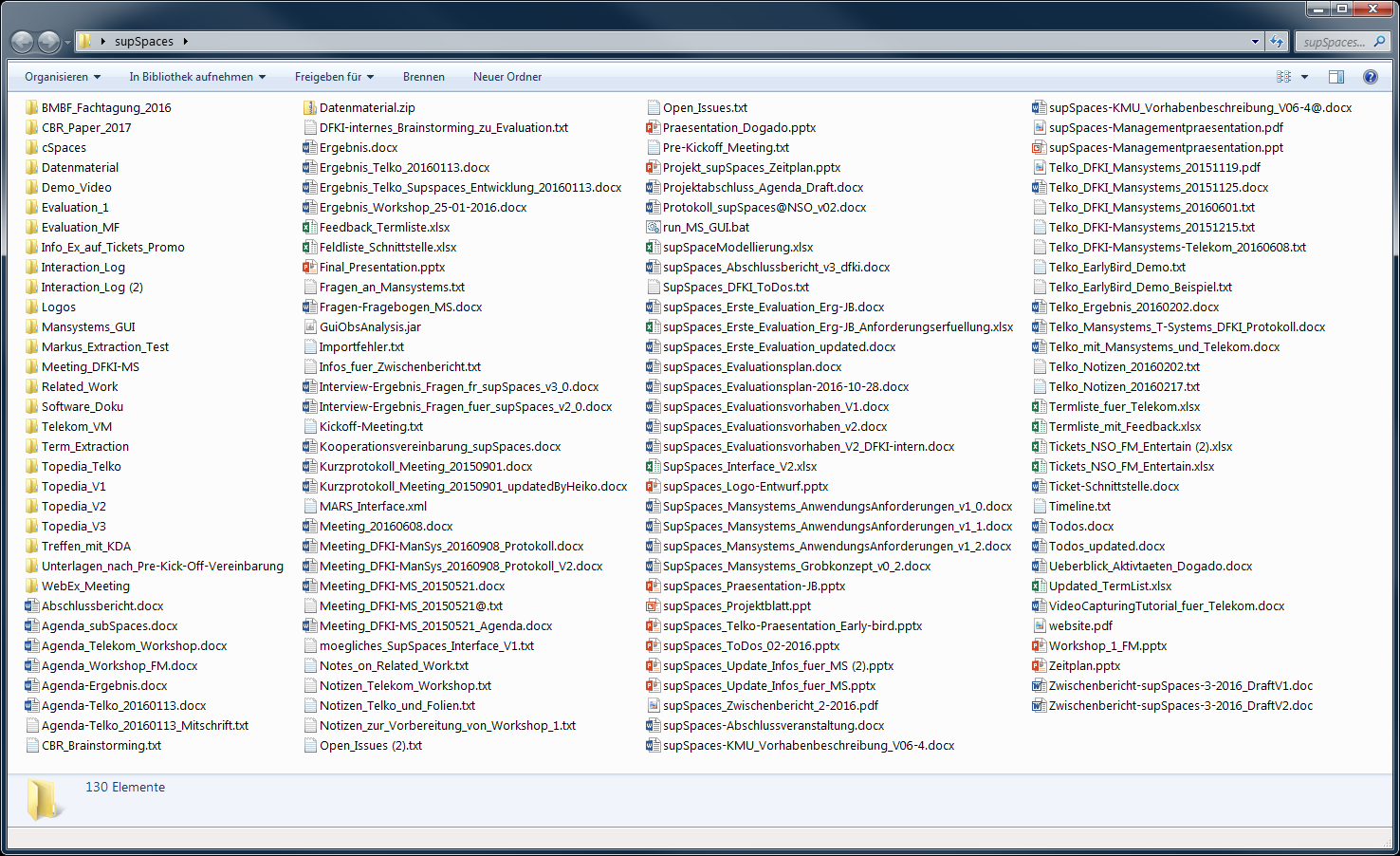Select file CBR_Brainstorming.txt
Screen dimensions: 1400x856
pos(94,746)
